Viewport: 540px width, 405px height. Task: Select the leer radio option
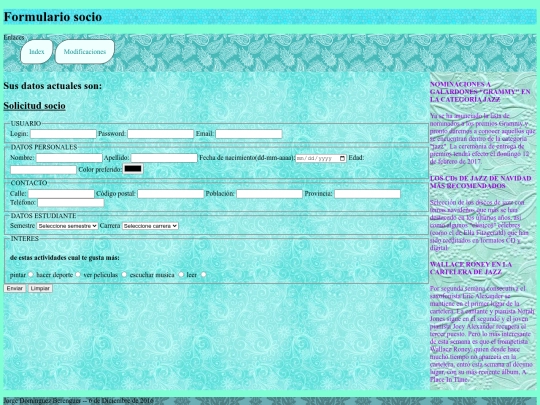pyautogui.click(x=204, y=274)
